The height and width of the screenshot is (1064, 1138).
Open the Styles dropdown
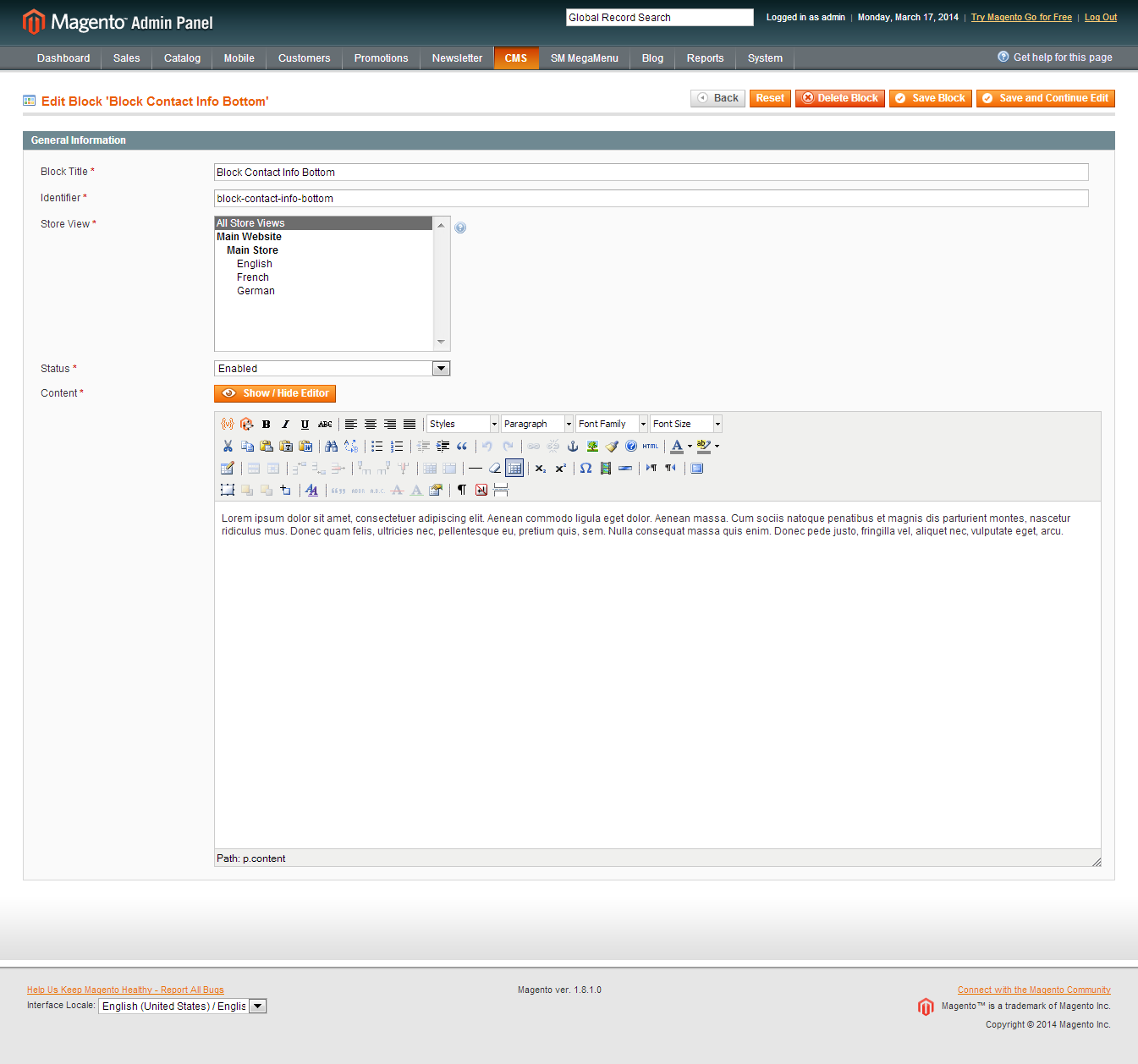point(462,424)
